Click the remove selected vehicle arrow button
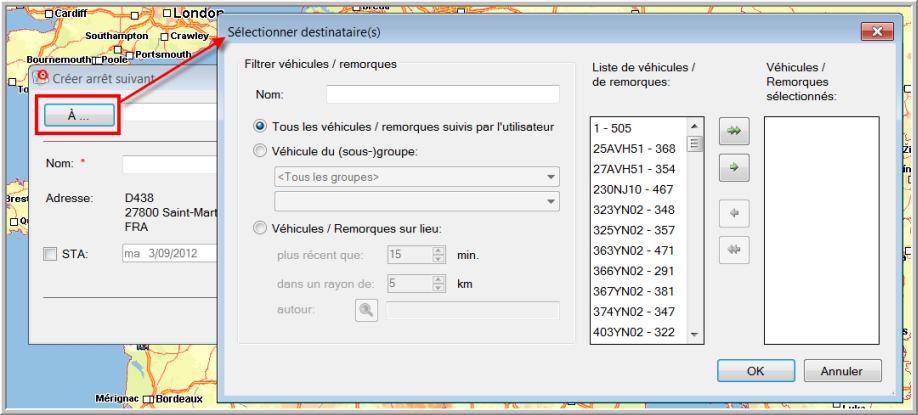Image resolution: width=918 pixels, height=415 pixels. (x=734, y=212)
